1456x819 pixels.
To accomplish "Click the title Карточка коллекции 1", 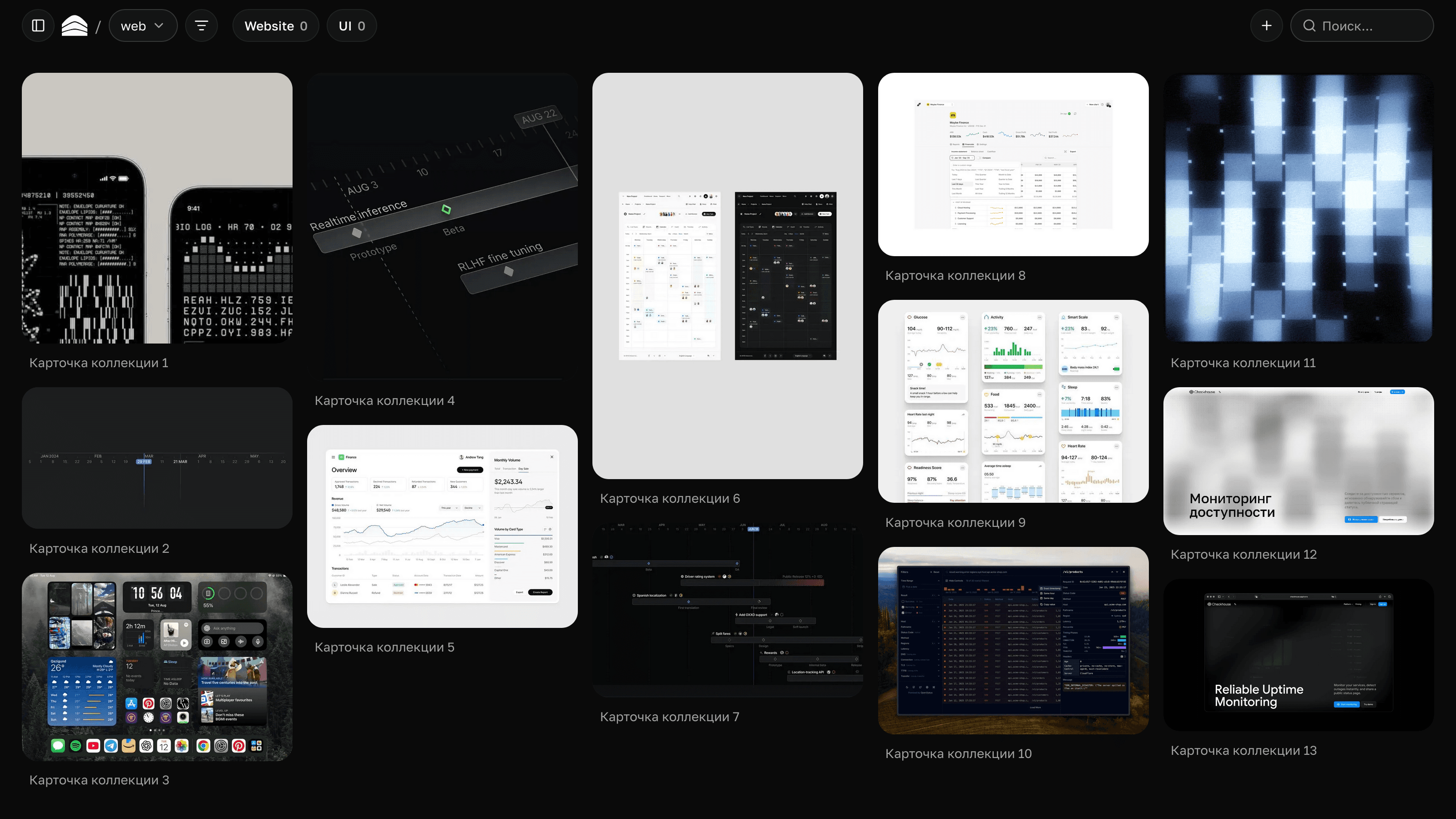I will tap(99, 363).
